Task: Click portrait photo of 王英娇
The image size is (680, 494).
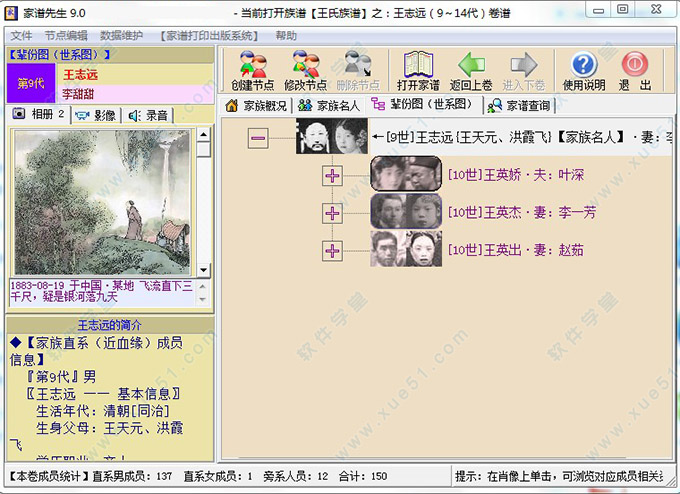Action: tap(406, 174)
